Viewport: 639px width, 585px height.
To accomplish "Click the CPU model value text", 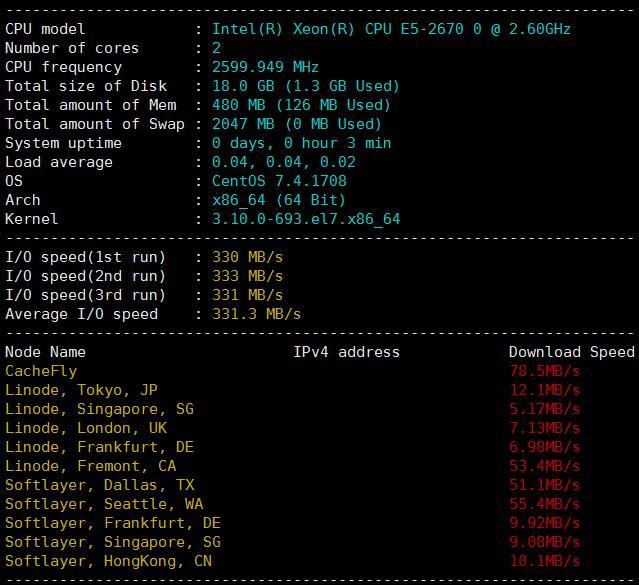I will point(391,29).
